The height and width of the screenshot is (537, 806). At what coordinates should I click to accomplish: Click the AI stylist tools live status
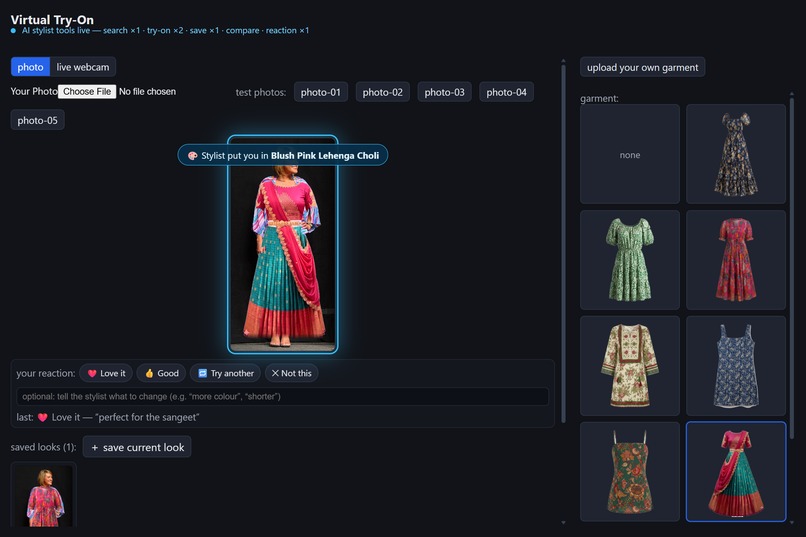pyautogui.click(x=160, y=30)
